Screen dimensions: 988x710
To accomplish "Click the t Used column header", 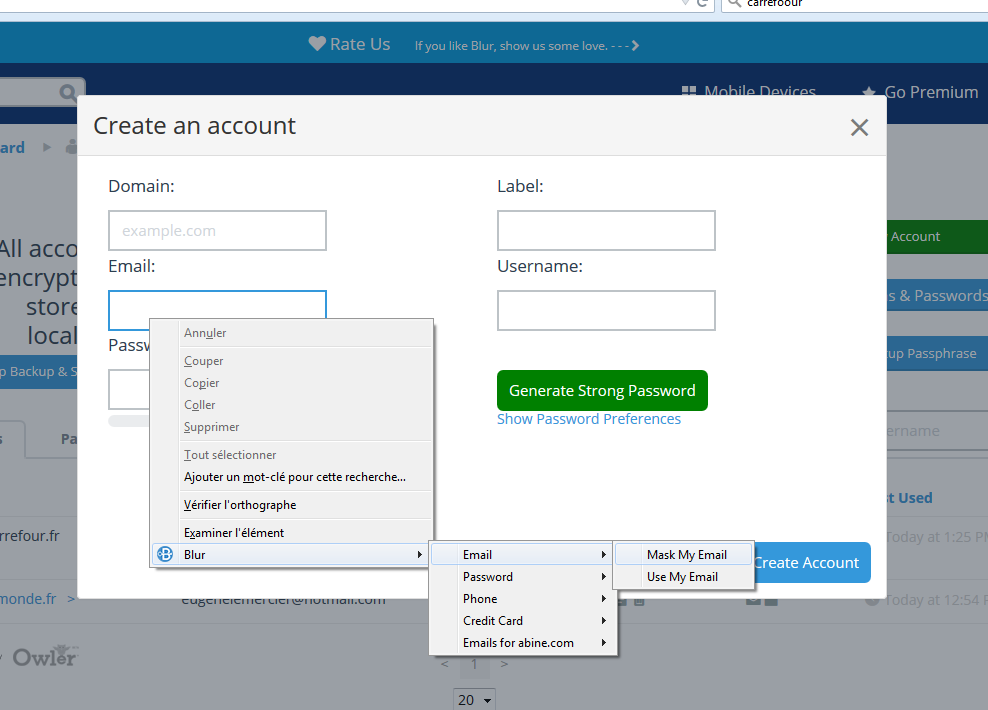I will coord(909,498).
